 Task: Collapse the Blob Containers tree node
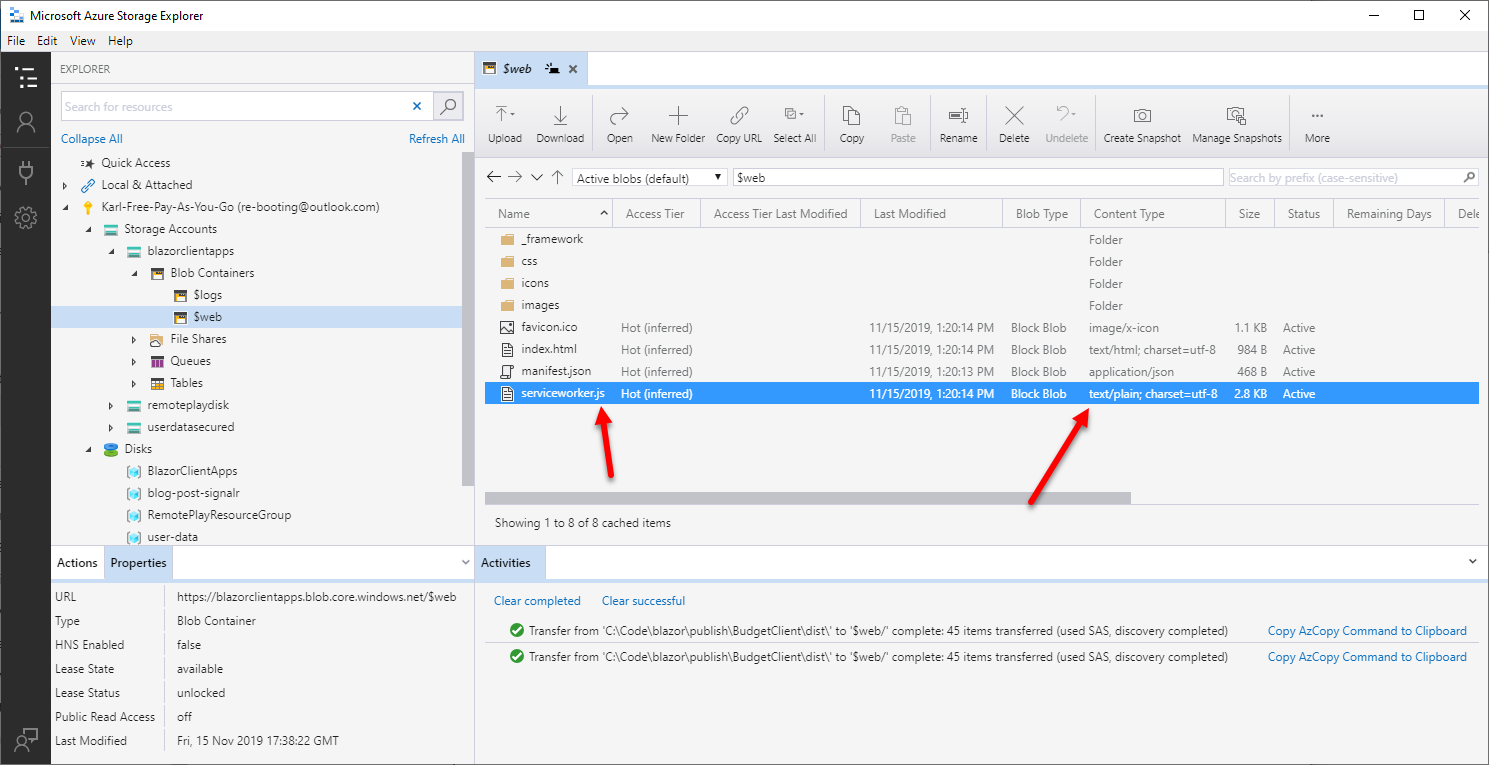point(135,272)
